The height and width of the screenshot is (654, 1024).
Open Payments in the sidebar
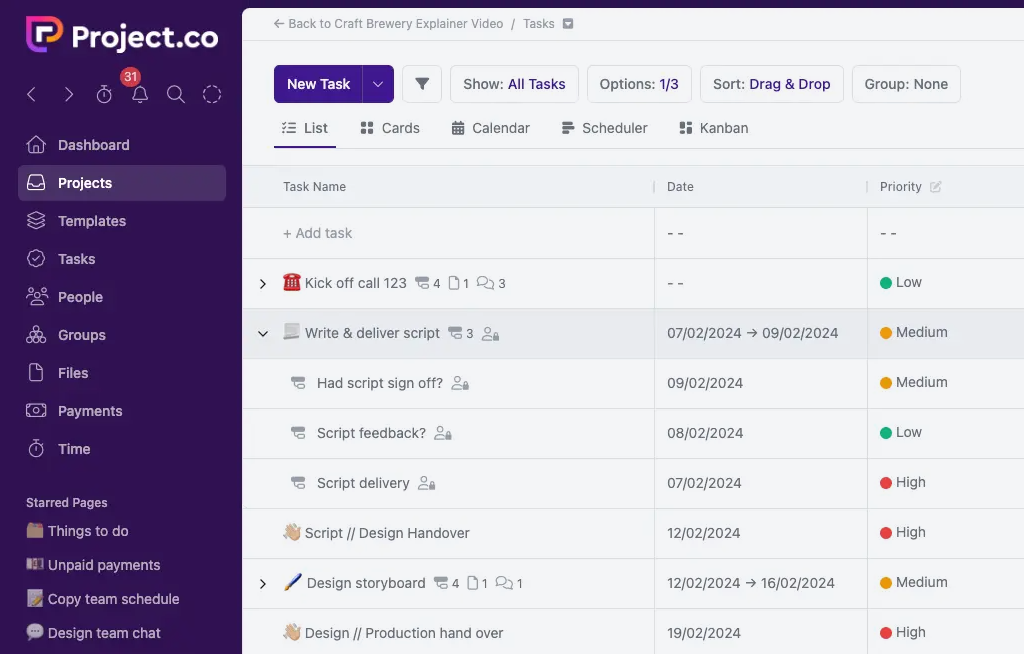click(x=122, y=410)
